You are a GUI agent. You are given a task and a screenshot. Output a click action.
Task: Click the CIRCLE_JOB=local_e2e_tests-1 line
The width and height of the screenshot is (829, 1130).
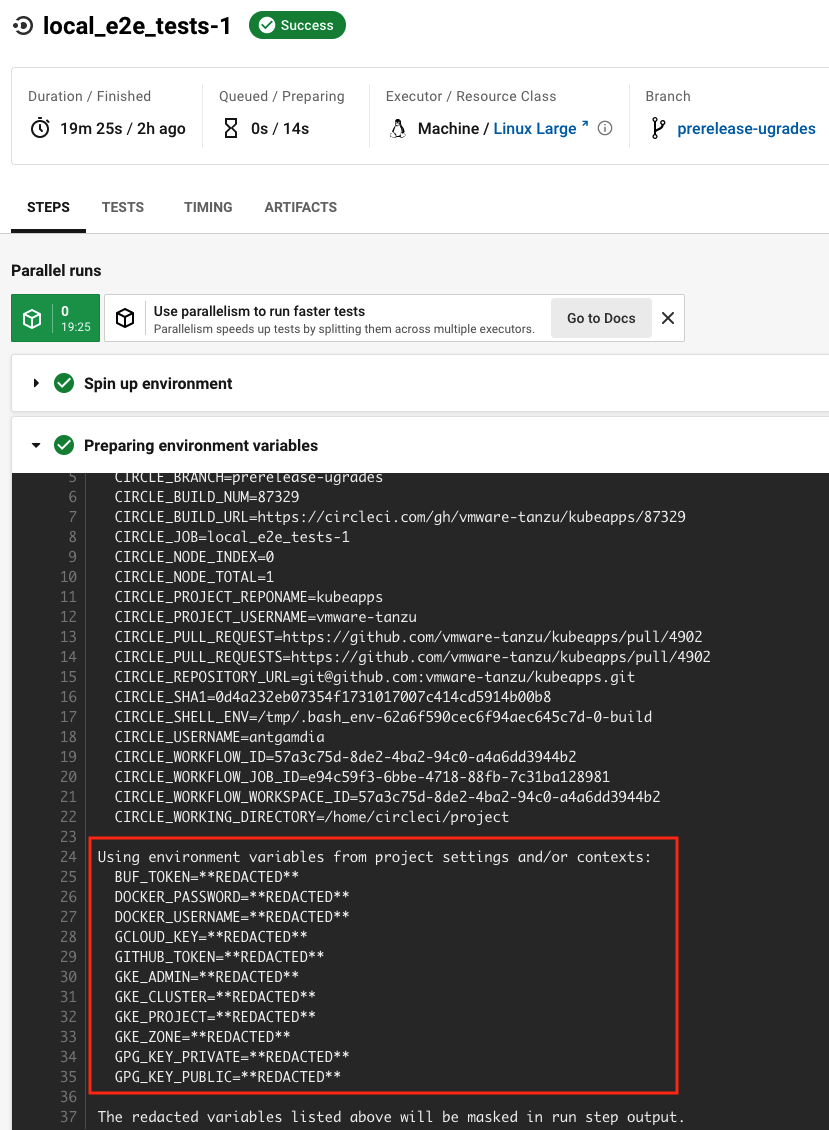point(231,537)
